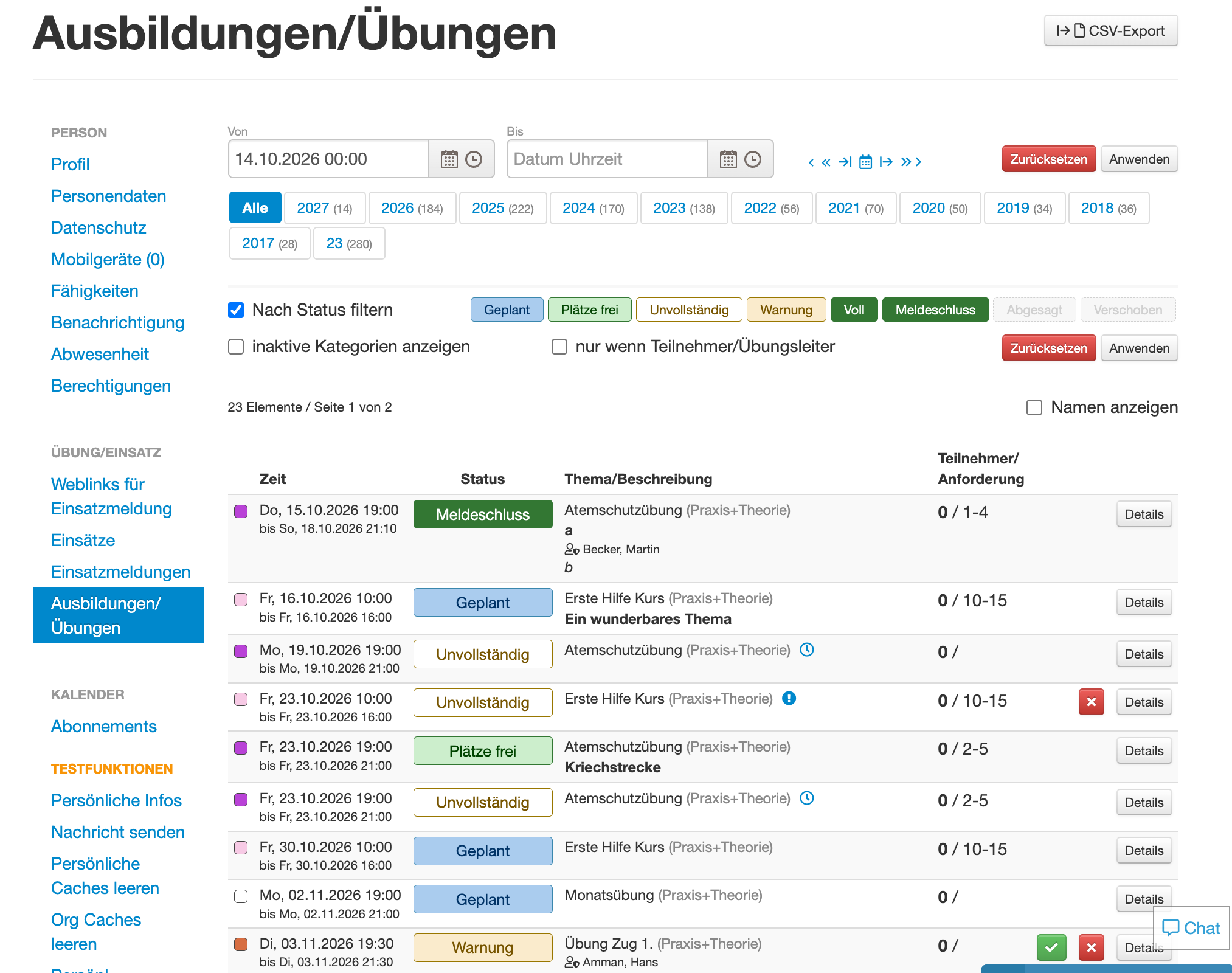
Task: Enable inaktive Kategorien anzeigen checkbox
Action: click(236, 347)
